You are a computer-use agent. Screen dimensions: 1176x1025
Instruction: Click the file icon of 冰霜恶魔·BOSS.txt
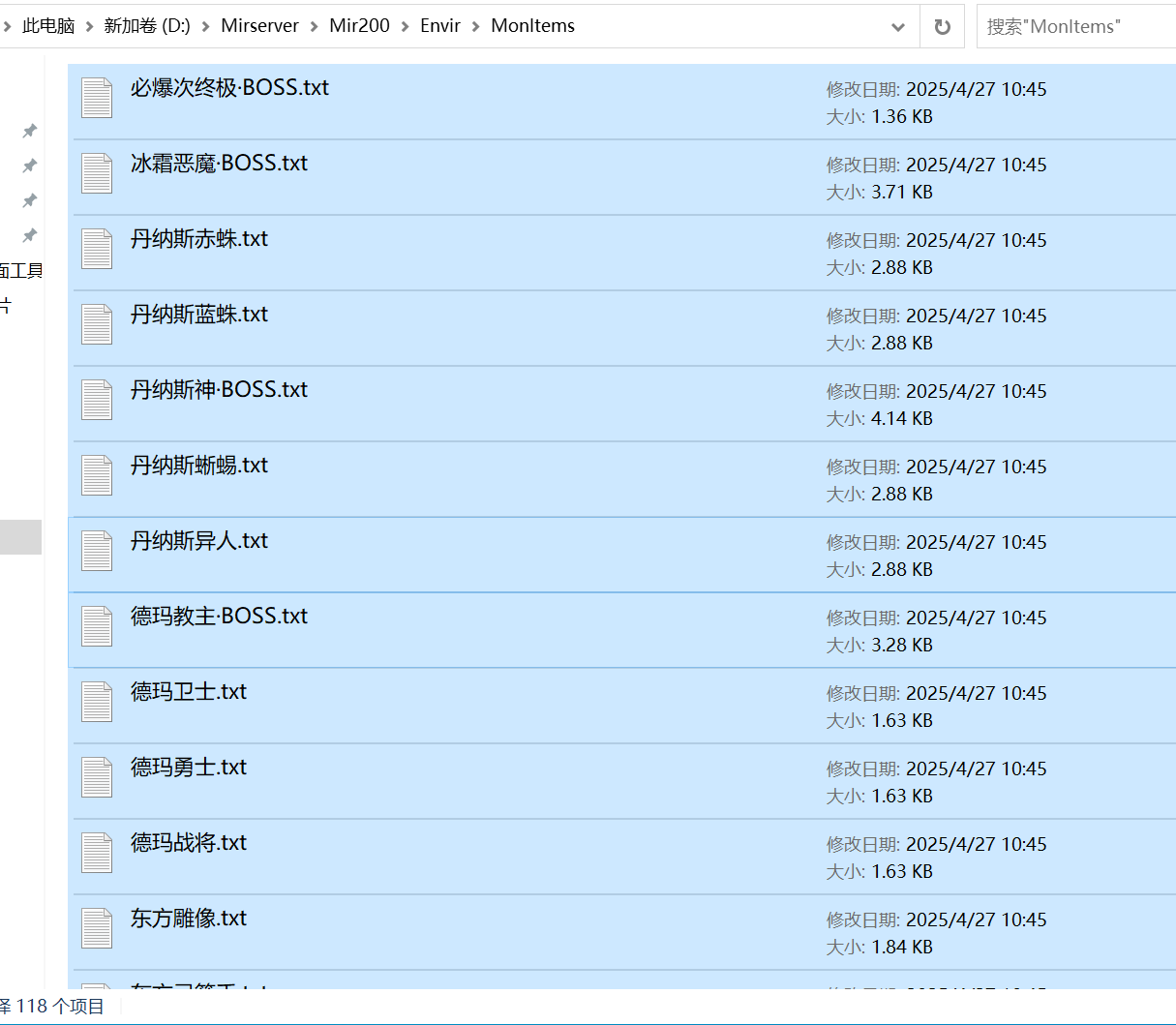click(x=97, y=173)
